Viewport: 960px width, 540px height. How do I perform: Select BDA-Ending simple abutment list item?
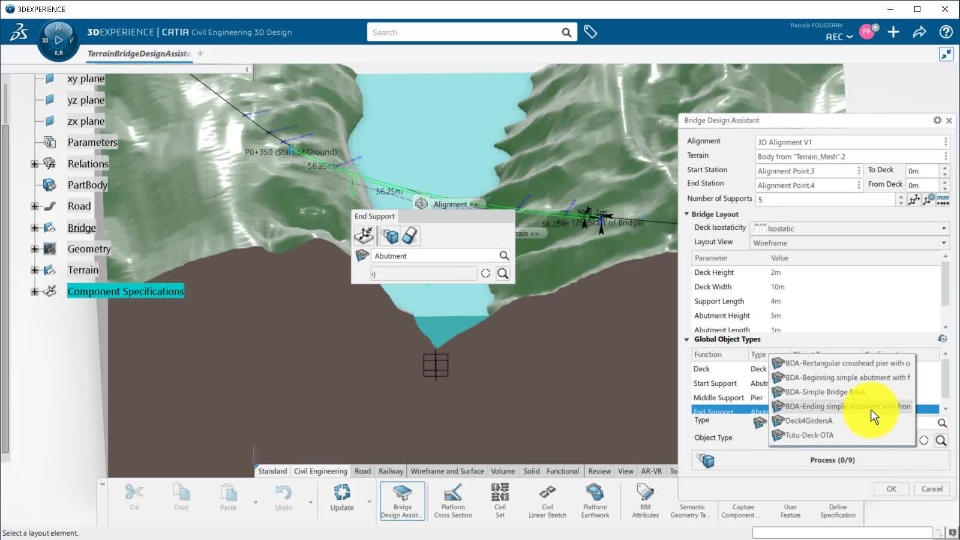point(842,406)
